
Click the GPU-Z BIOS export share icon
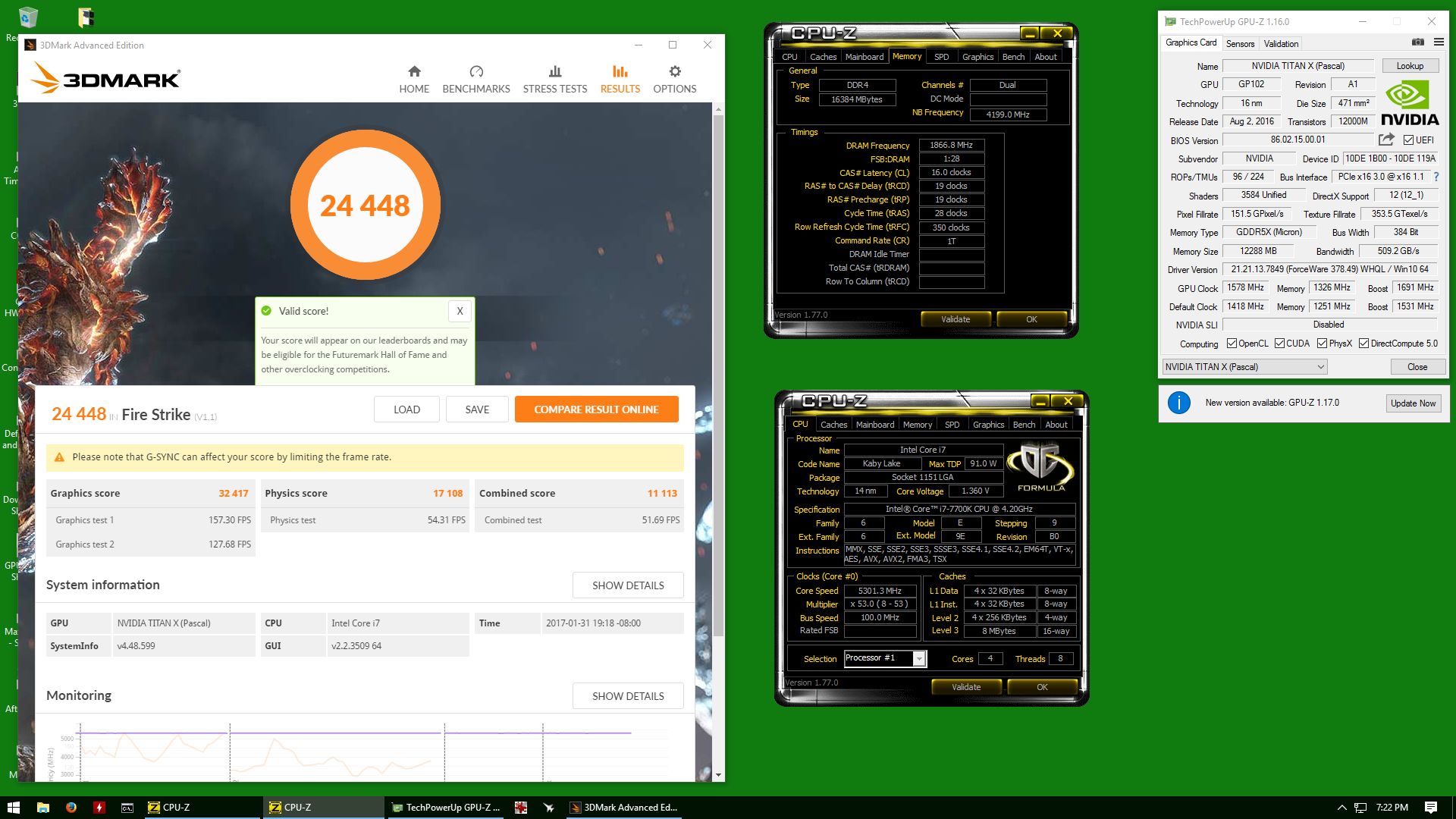1386,140
